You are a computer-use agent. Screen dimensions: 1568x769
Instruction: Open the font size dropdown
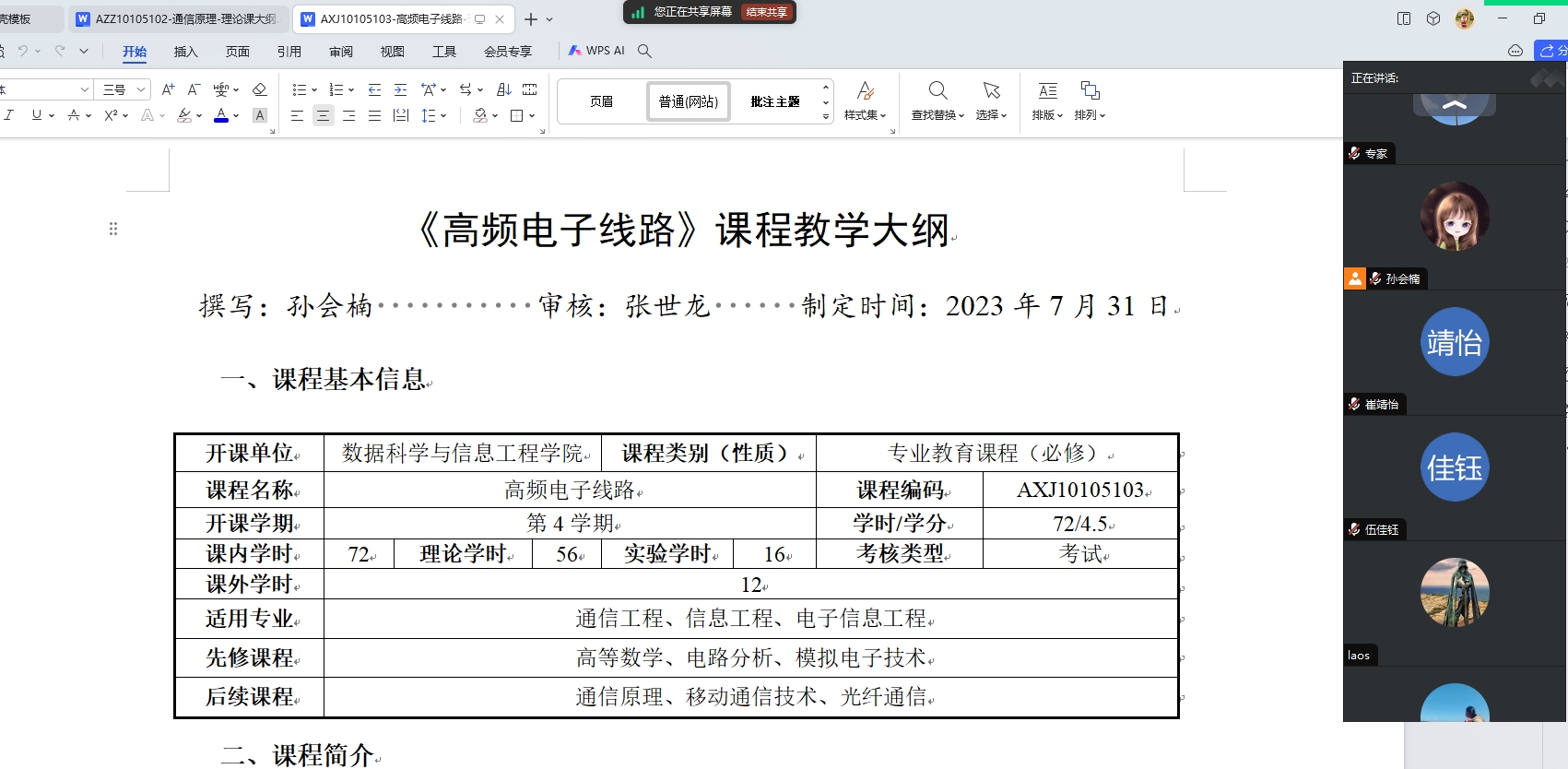tap(141, 89)
